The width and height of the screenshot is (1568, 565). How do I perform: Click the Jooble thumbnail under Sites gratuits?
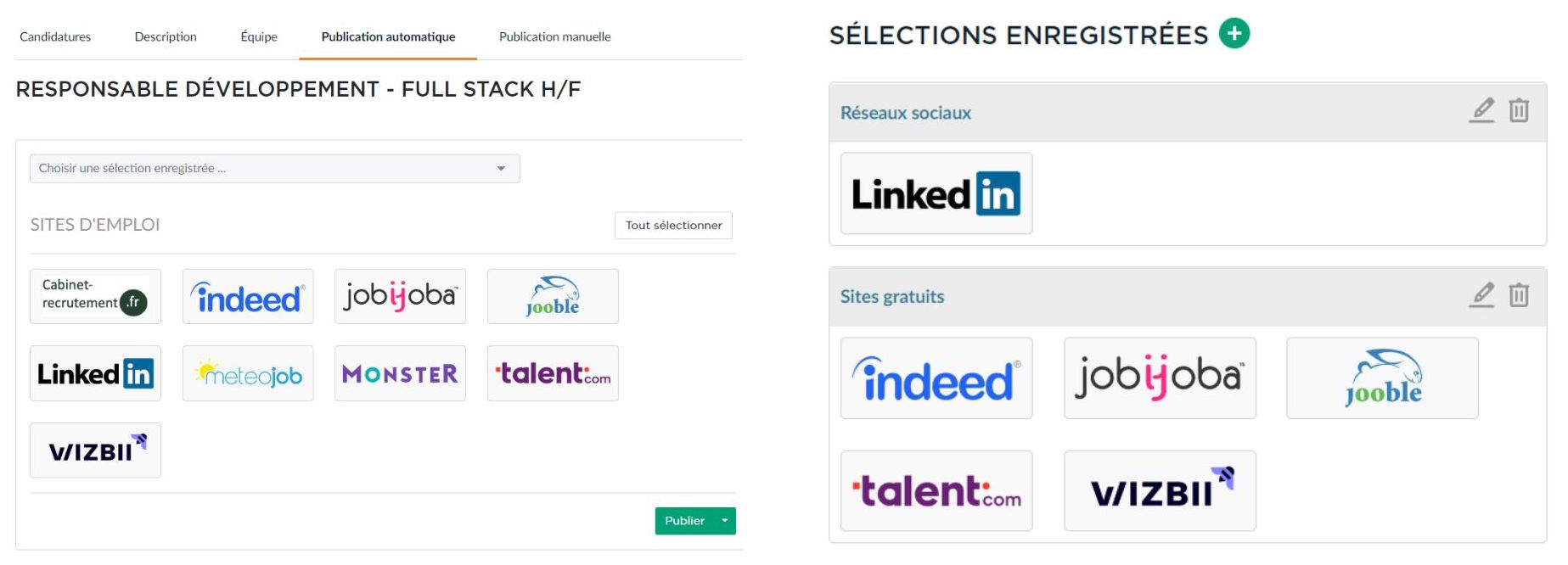[1382, 378]
